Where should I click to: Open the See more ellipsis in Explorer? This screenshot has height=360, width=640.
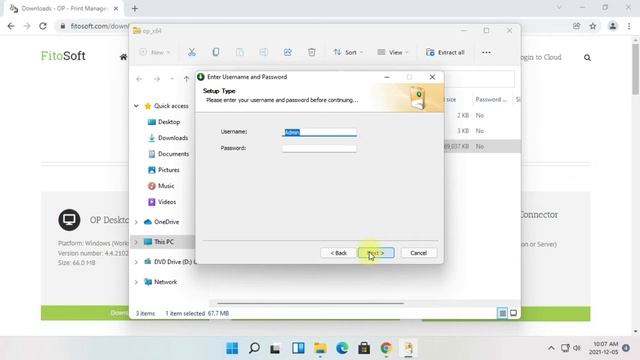pos(486,52)
